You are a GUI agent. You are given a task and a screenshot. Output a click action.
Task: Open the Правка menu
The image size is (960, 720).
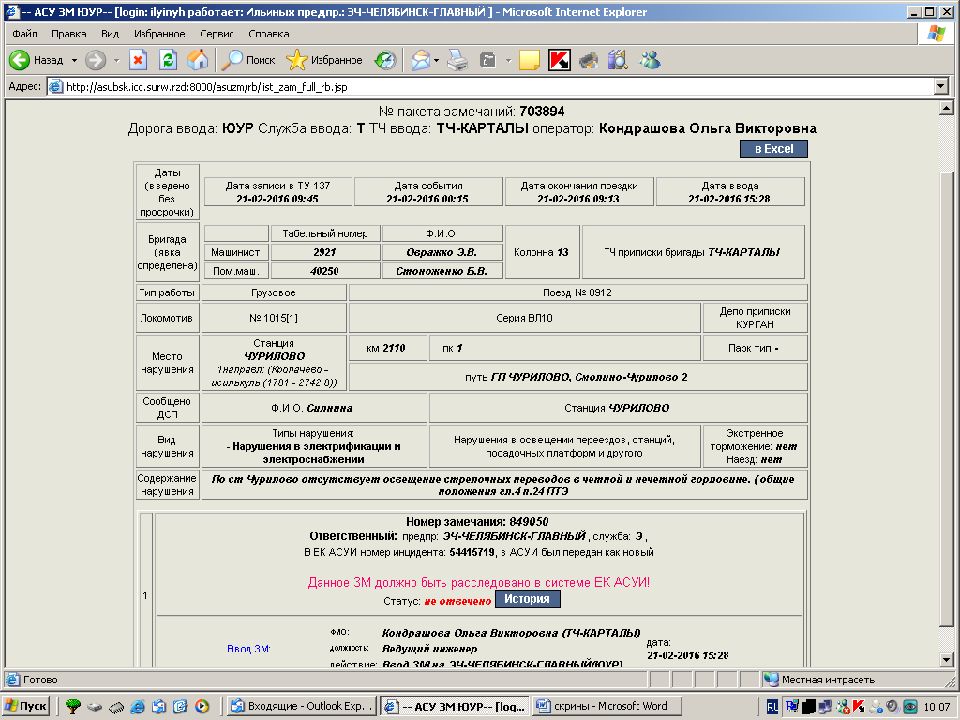69,34
